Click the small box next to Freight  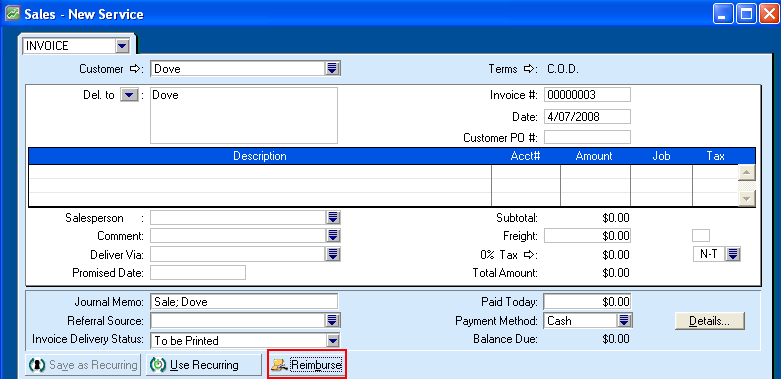pyautogui.click(x=701, y=236)
